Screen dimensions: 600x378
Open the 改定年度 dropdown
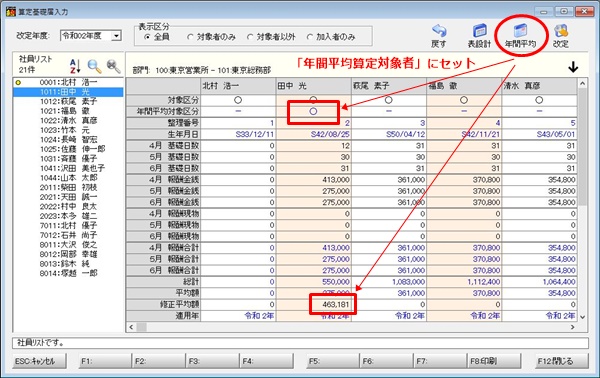click(116, 36)
